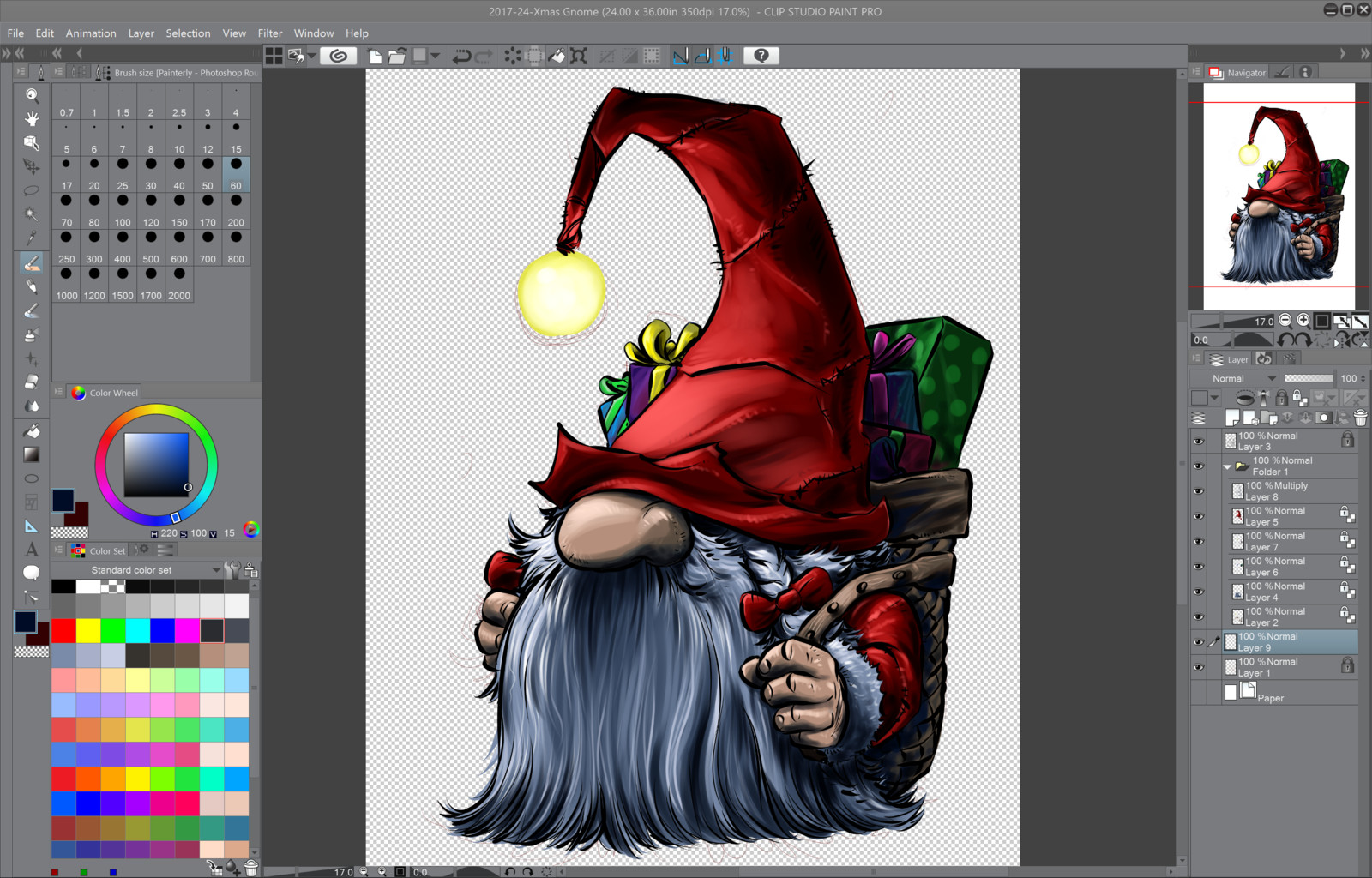
Task: Select the Move layer tool
Action: coord(32,166)
